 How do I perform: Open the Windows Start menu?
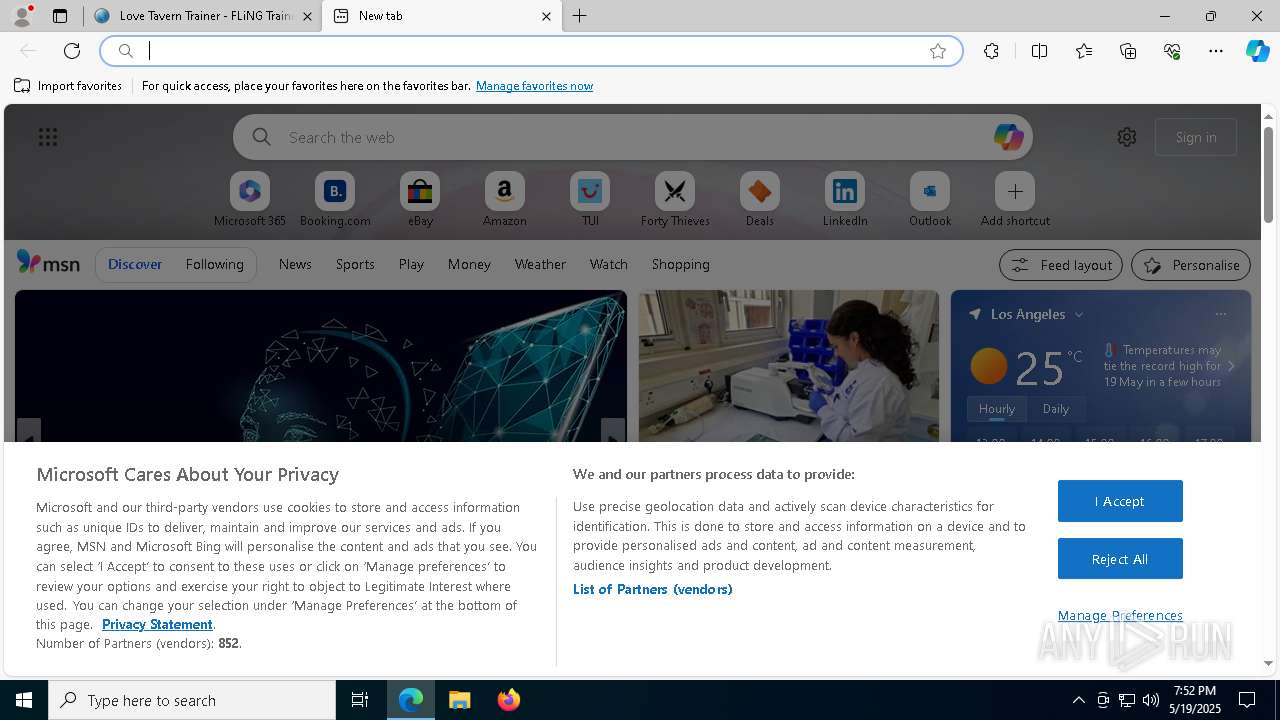(x=24, y=700)
